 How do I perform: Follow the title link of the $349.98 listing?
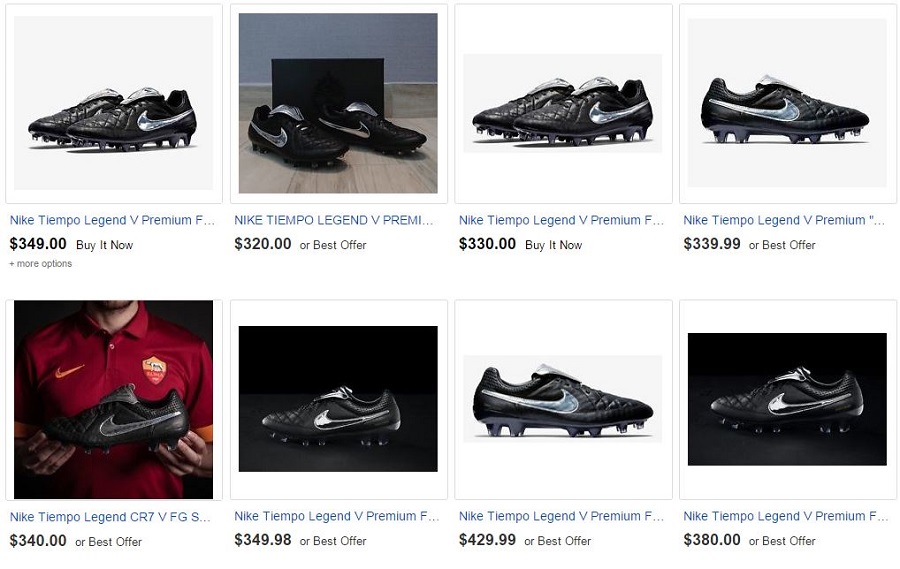336,517
